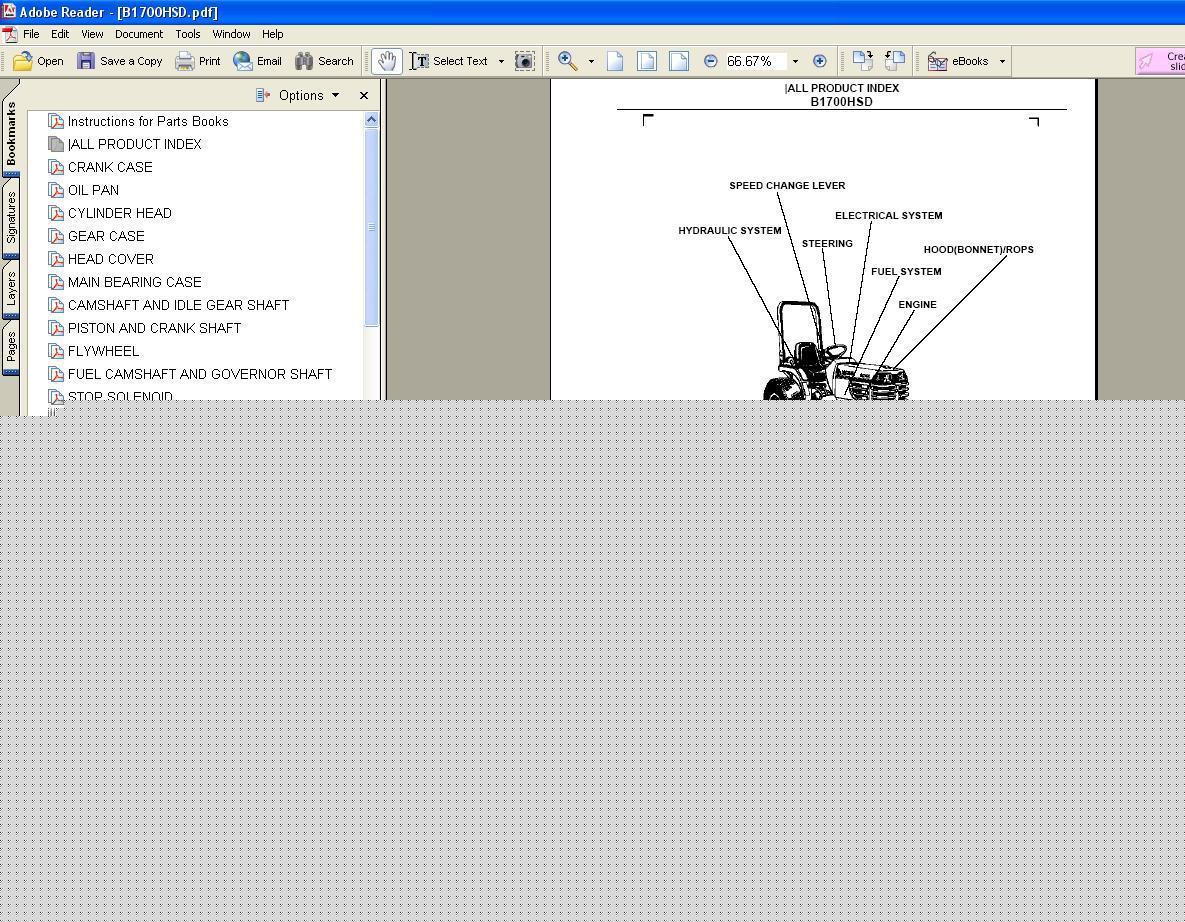
Task: Open the bookmarks Options menu
Action: (298, 95)
